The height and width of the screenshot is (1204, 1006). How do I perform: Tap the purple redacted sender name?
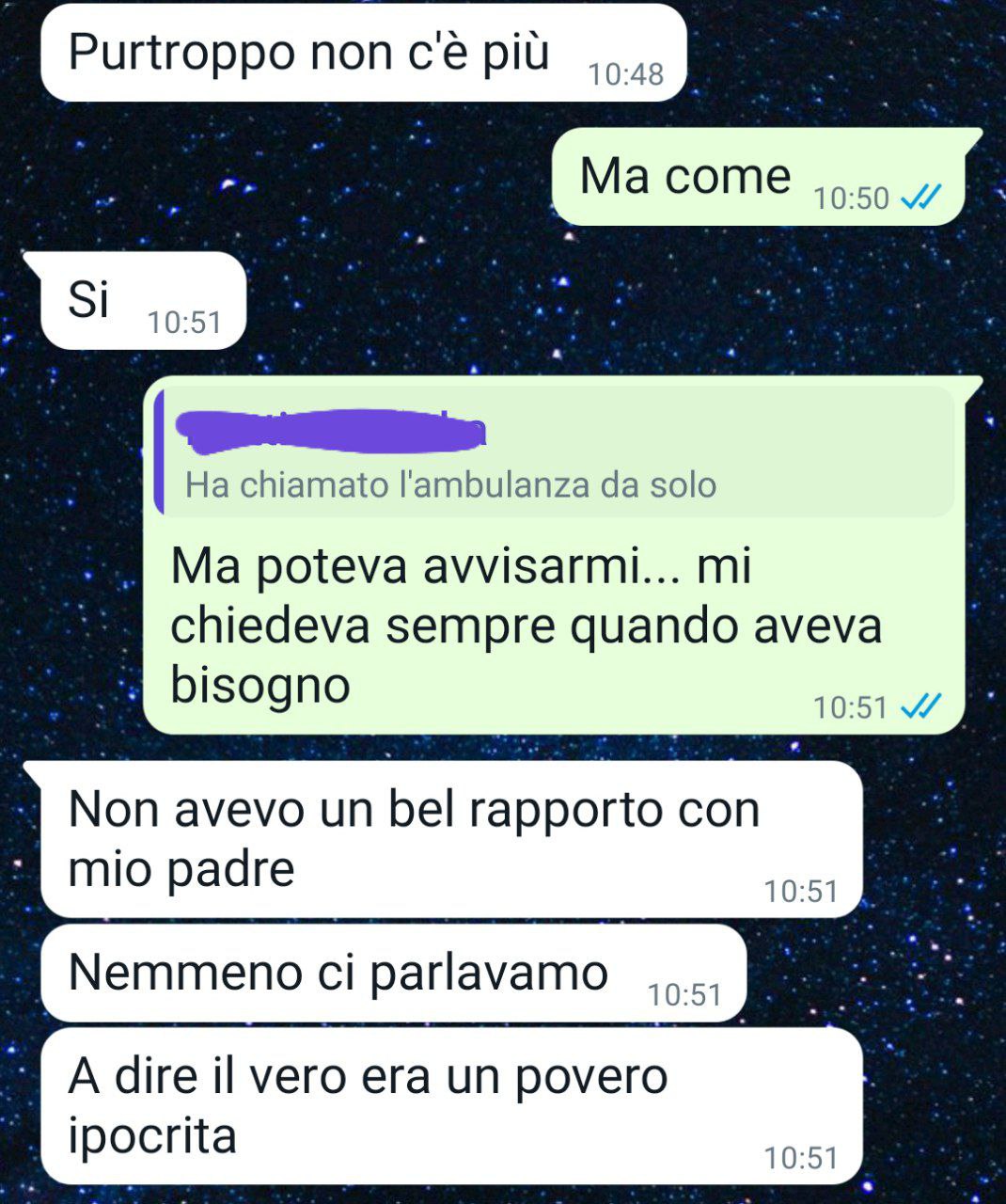(x=334, y=429)
